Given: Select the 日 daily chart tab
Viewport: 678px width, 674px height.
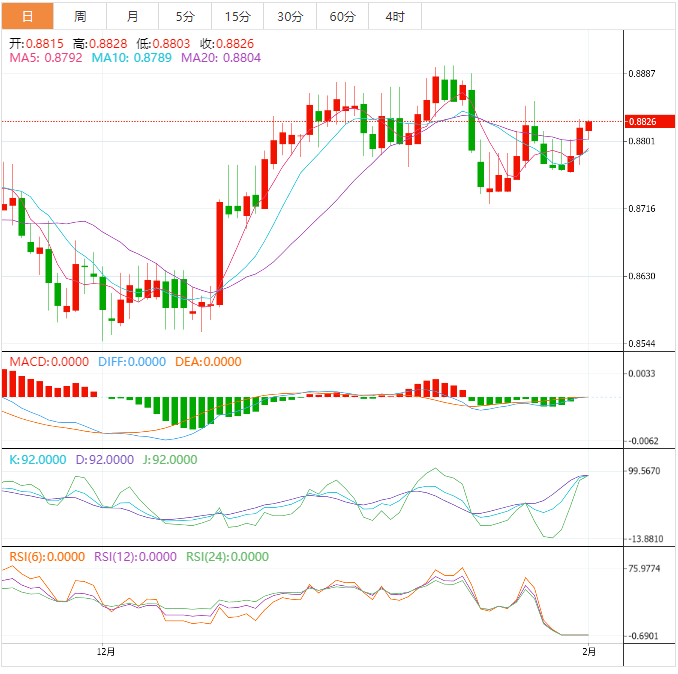Looking at the screenshot, I should (x=27, y=16).
